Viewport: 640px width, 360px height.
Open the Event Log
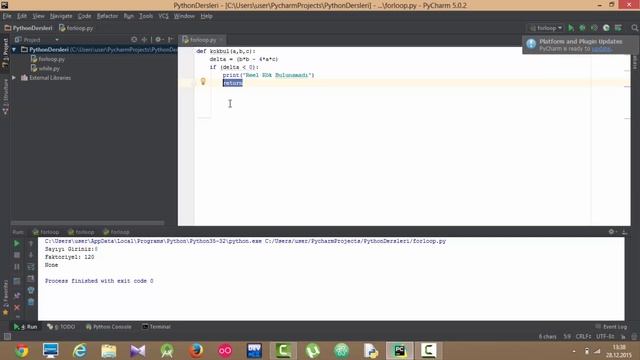pyautogui.click(x=611, y=327)
